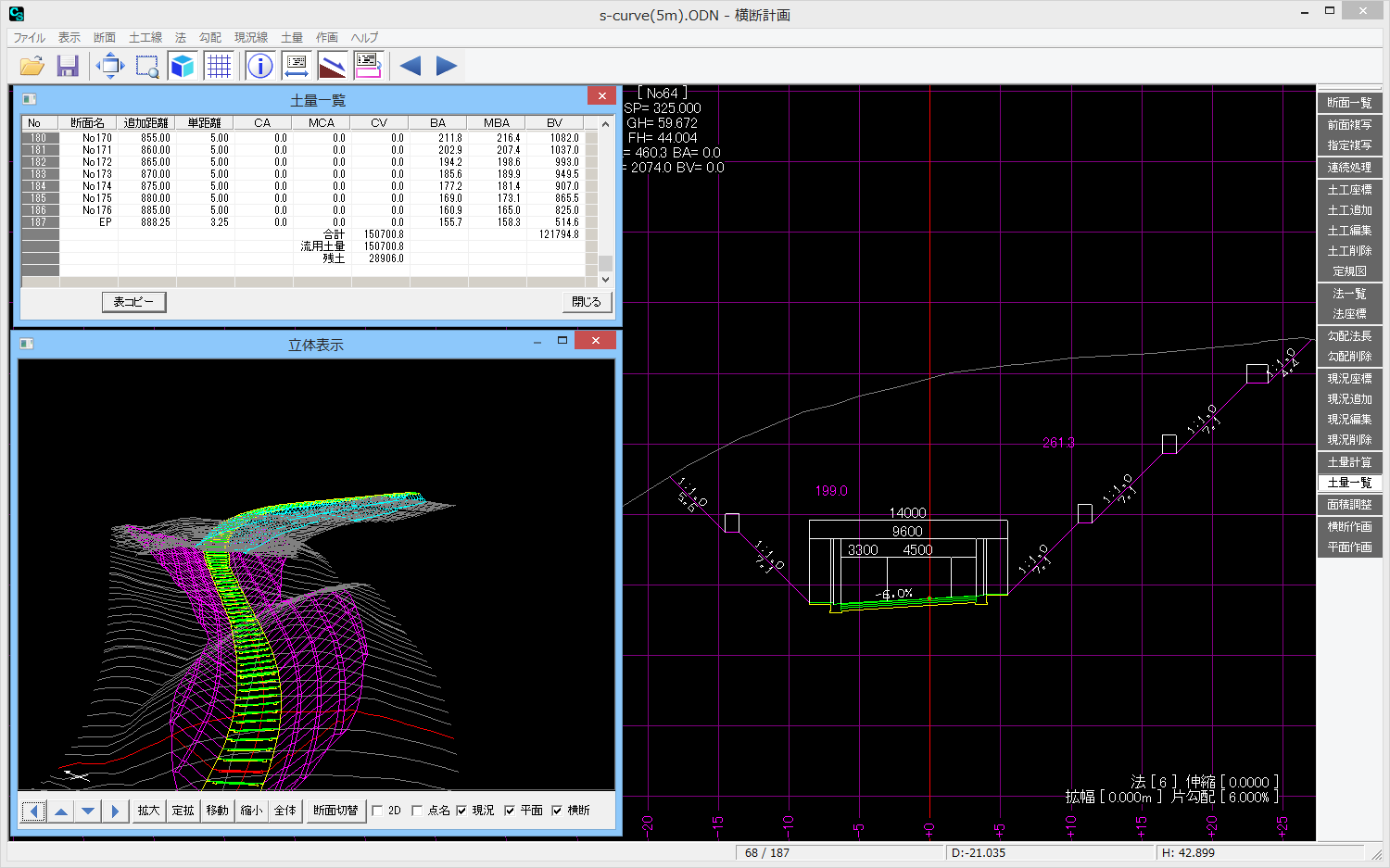1390x868 pixels.
Task: Select the section list refresh icon
Action: (x=369, y=66)
